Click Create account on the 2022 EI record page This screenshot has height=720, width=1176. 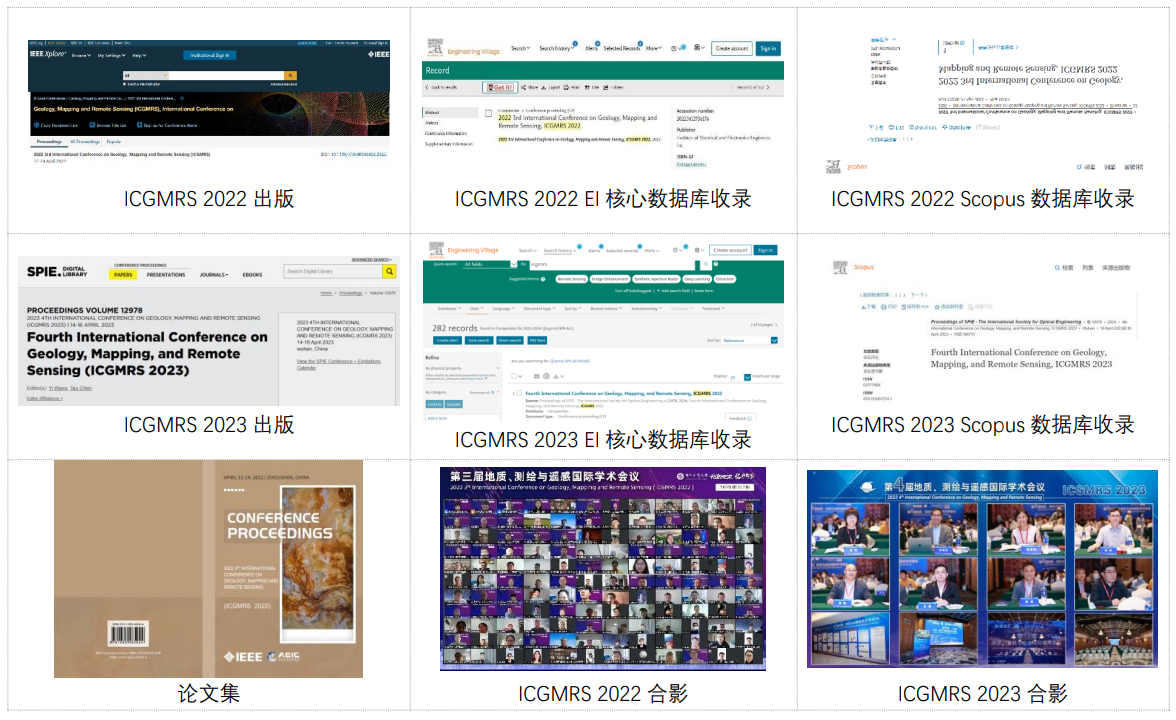[x=731, y=48]
